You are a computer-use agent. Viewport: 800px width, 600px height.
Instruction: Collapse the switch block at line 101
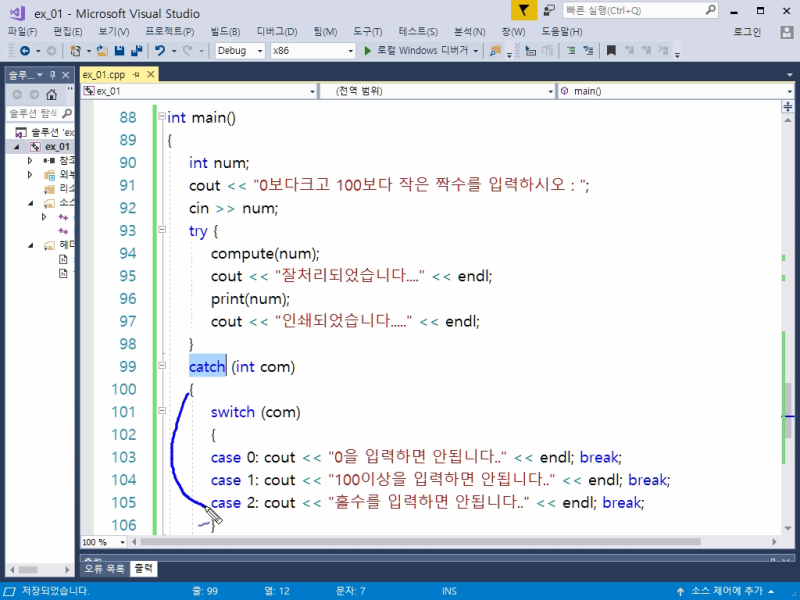(162, 410)
